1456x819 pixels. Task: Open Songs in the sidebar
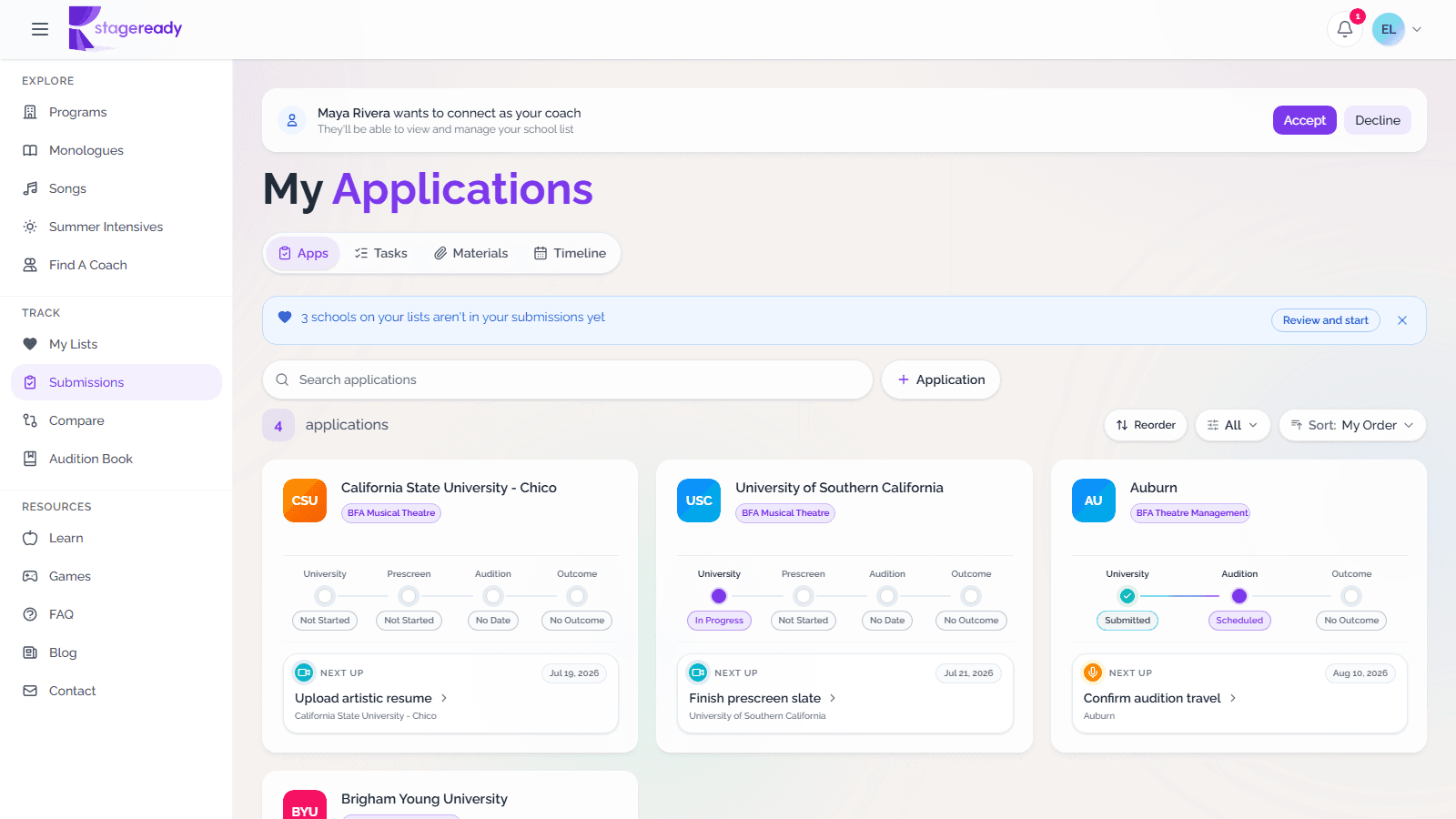click(x=116, y=188)
